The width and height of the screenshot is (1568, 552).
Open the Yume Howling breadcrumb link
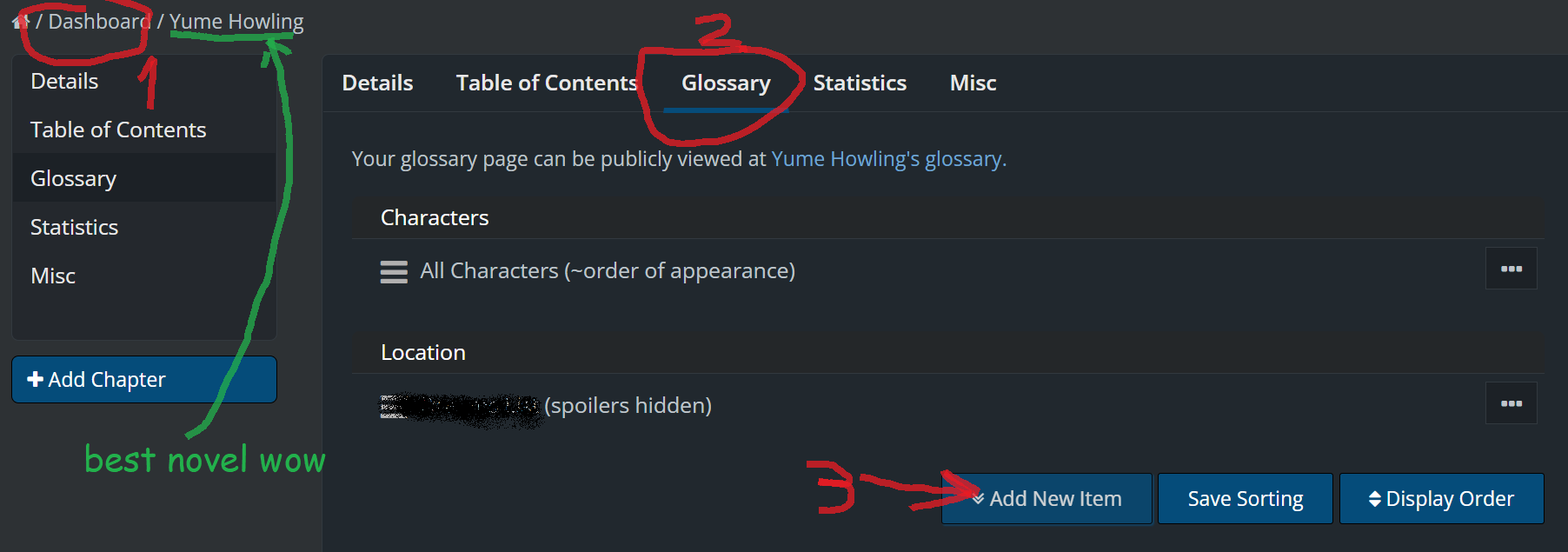pos(236,22)
